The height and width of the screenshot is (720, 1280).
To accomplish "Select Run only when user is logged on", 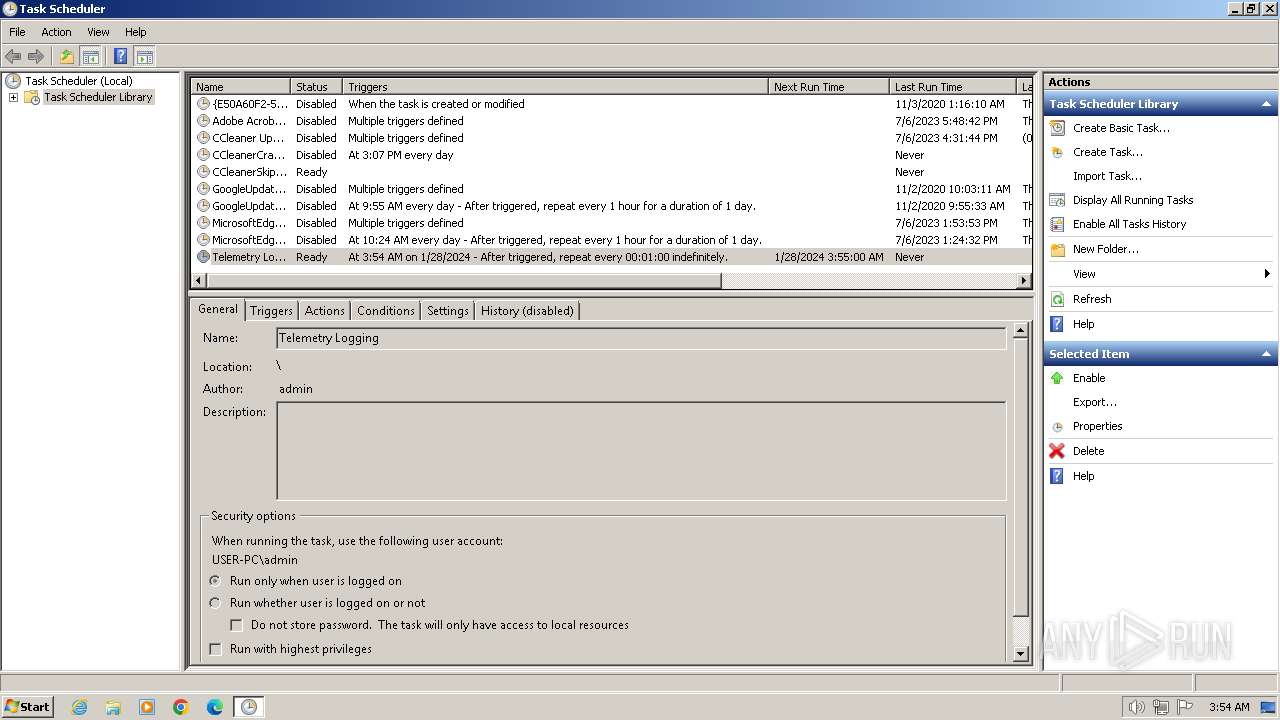I will pos(215,581).
